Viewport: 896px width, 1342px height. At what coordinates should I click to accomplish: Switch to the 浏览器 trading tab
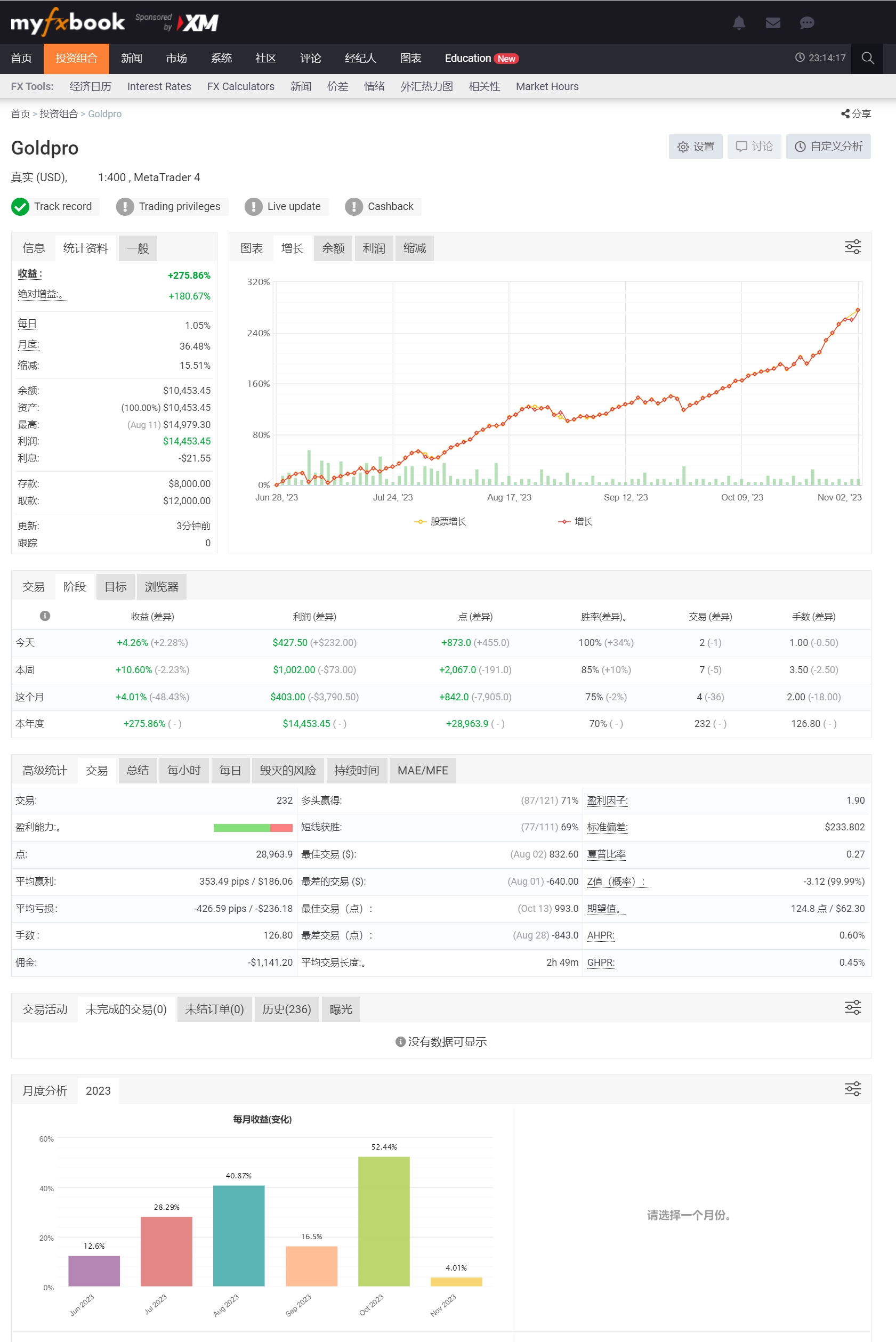(162, 587)
